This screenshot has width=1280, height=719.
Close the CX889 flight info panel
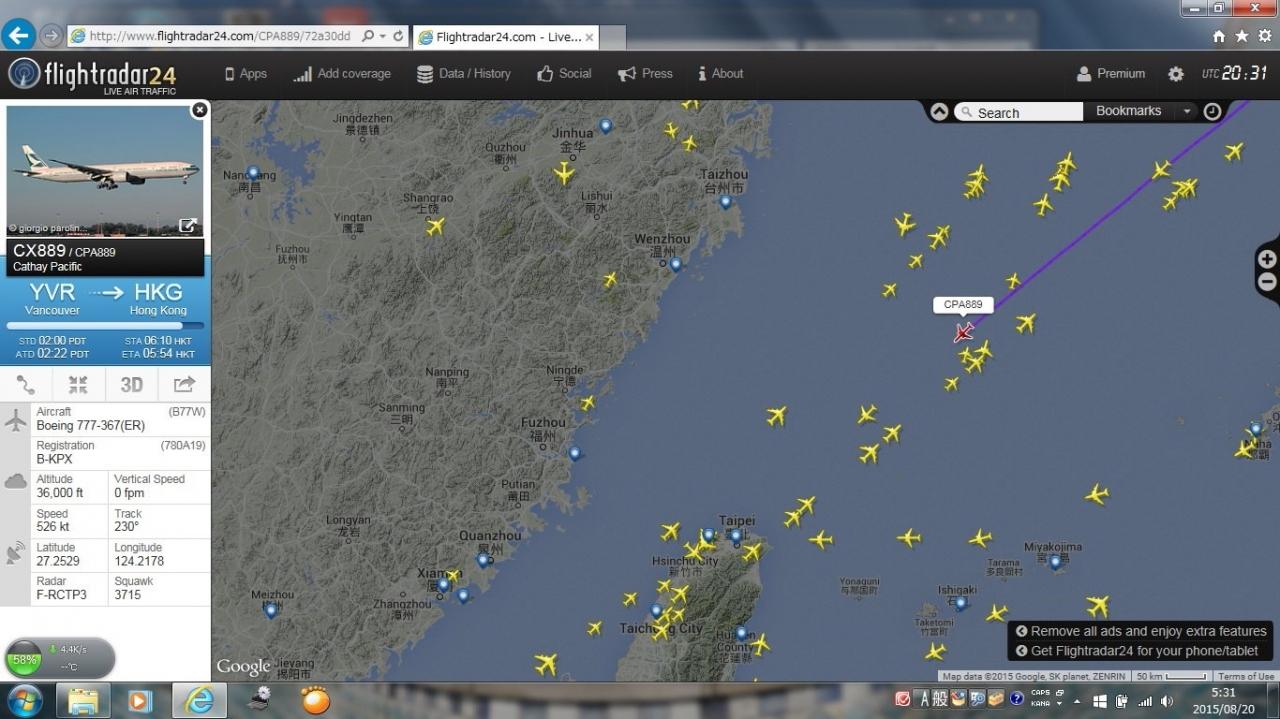pyautogui.click(x=199, y=110)
